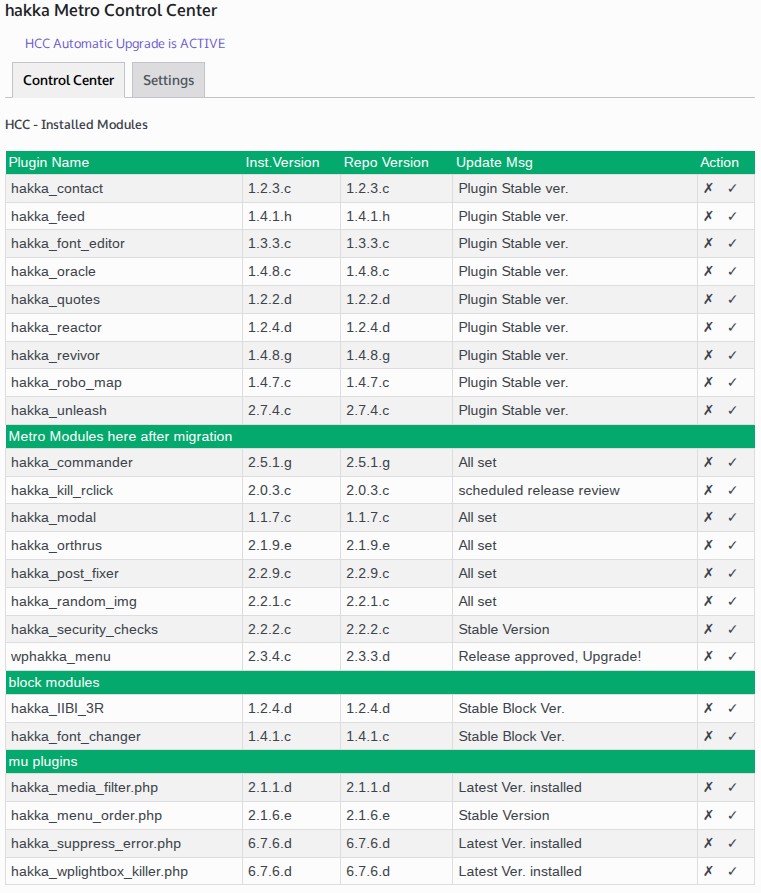Switch to the Settings tab
761x893 pixels.
tap(168, 80)
